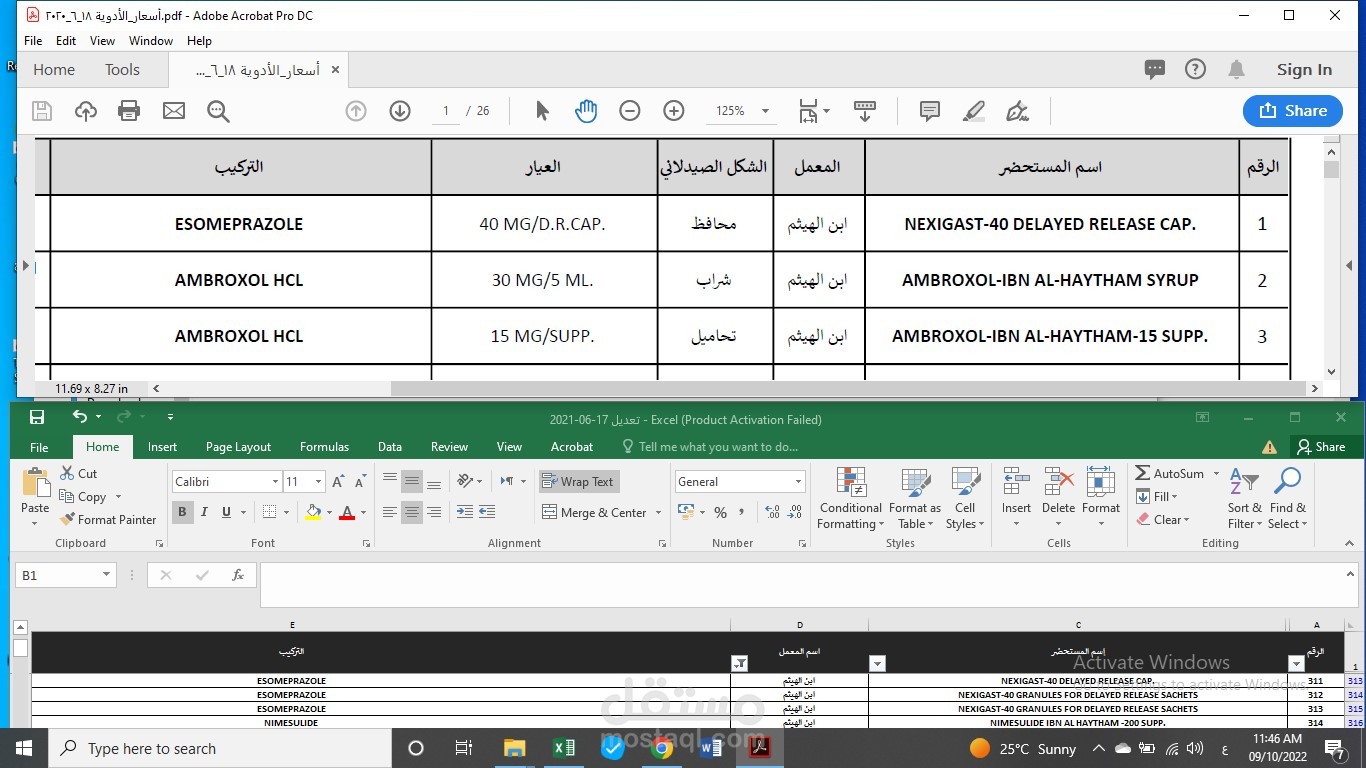Click the red Font Color button
This screenshot has height=768, width=1366.
point(347,512)
